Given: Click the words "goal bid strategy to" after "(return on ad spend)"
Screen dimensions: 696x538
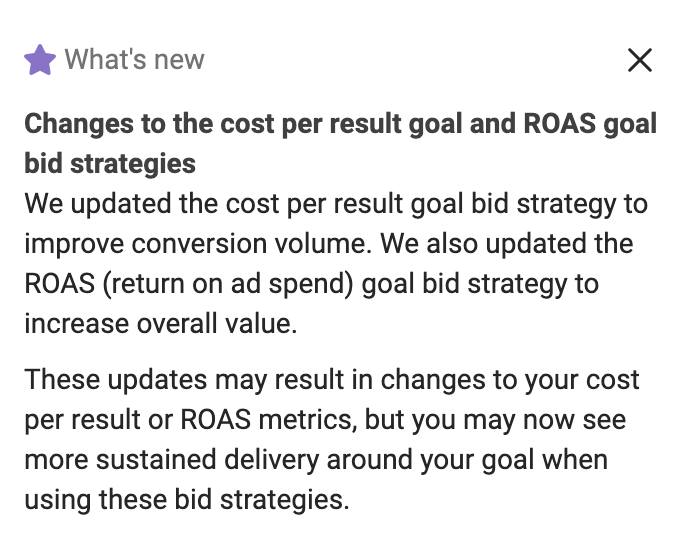Looking at the screenshot, I should [480, 284].
